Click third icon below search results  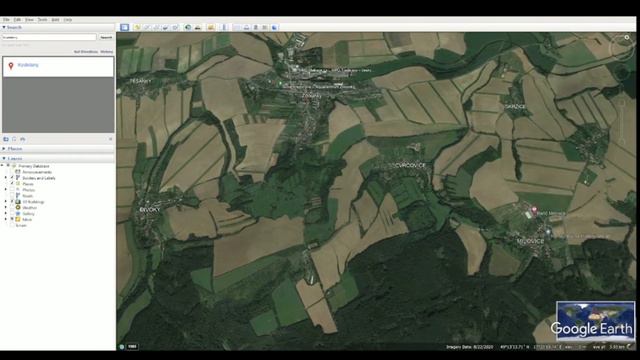(x=23, y=139)
